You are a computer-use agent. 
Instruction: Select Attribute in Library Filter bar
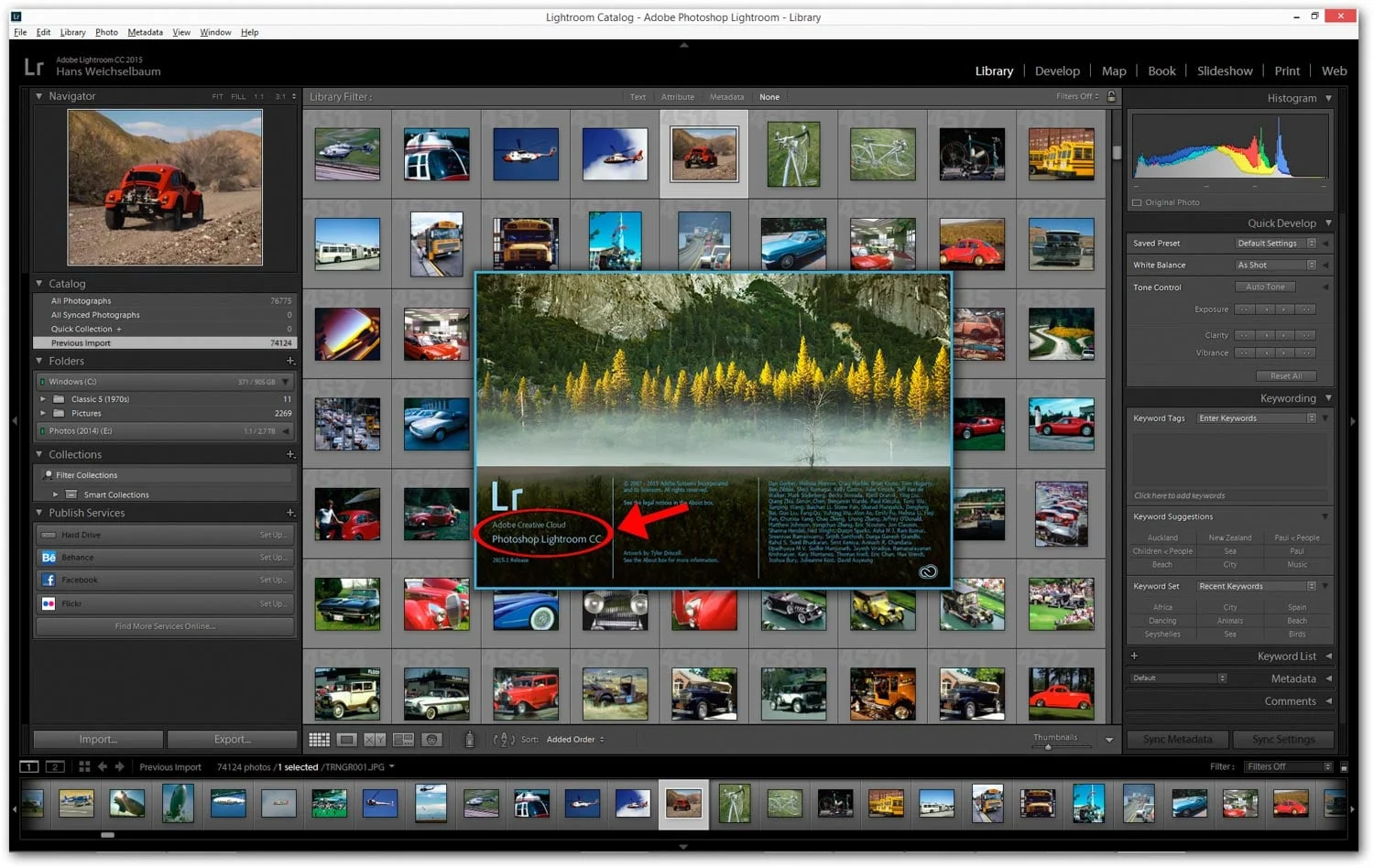pos(678,97)
